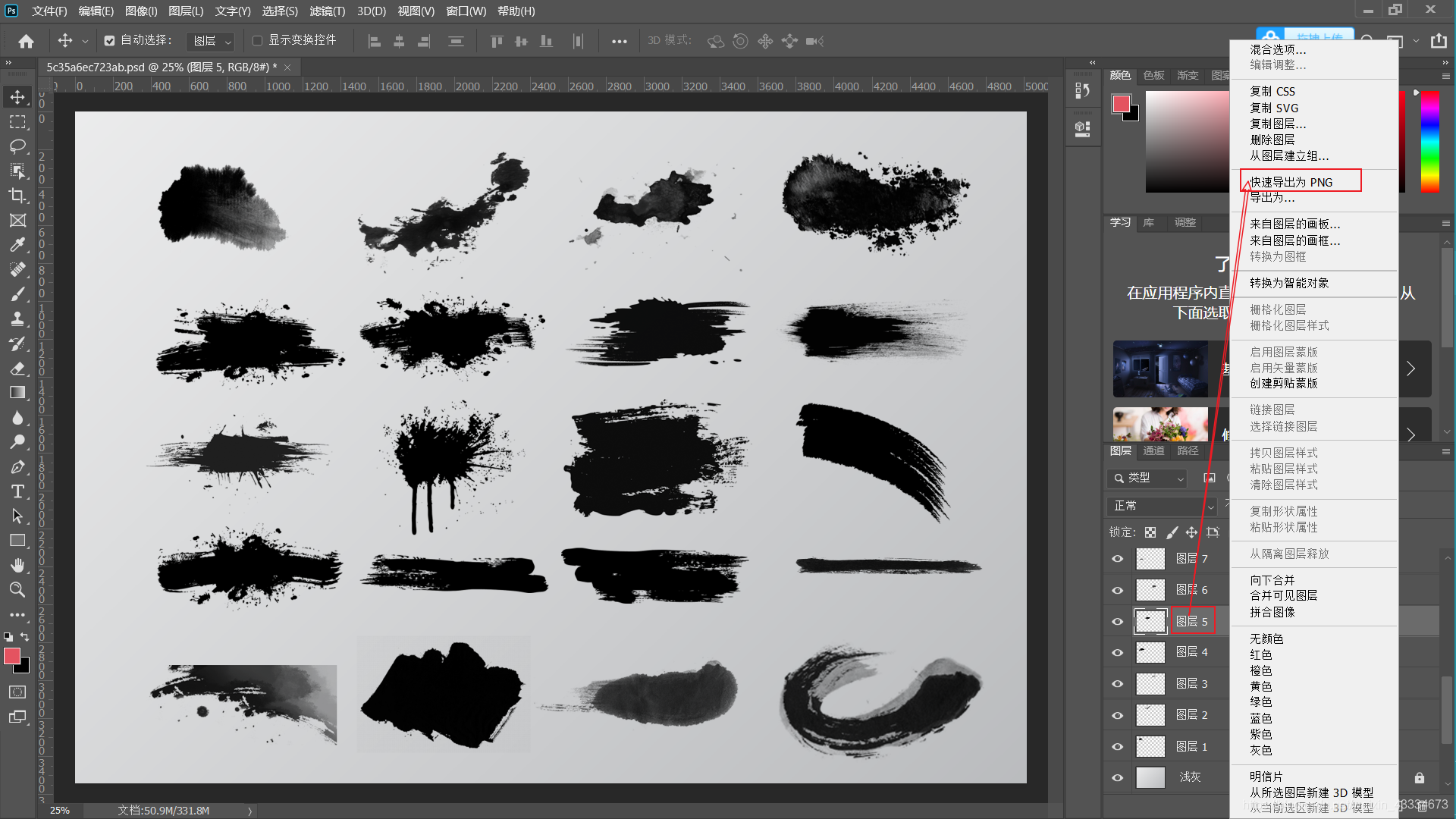
Task: Click the Home icon in options bar
Action: click(x=26, y=41)
